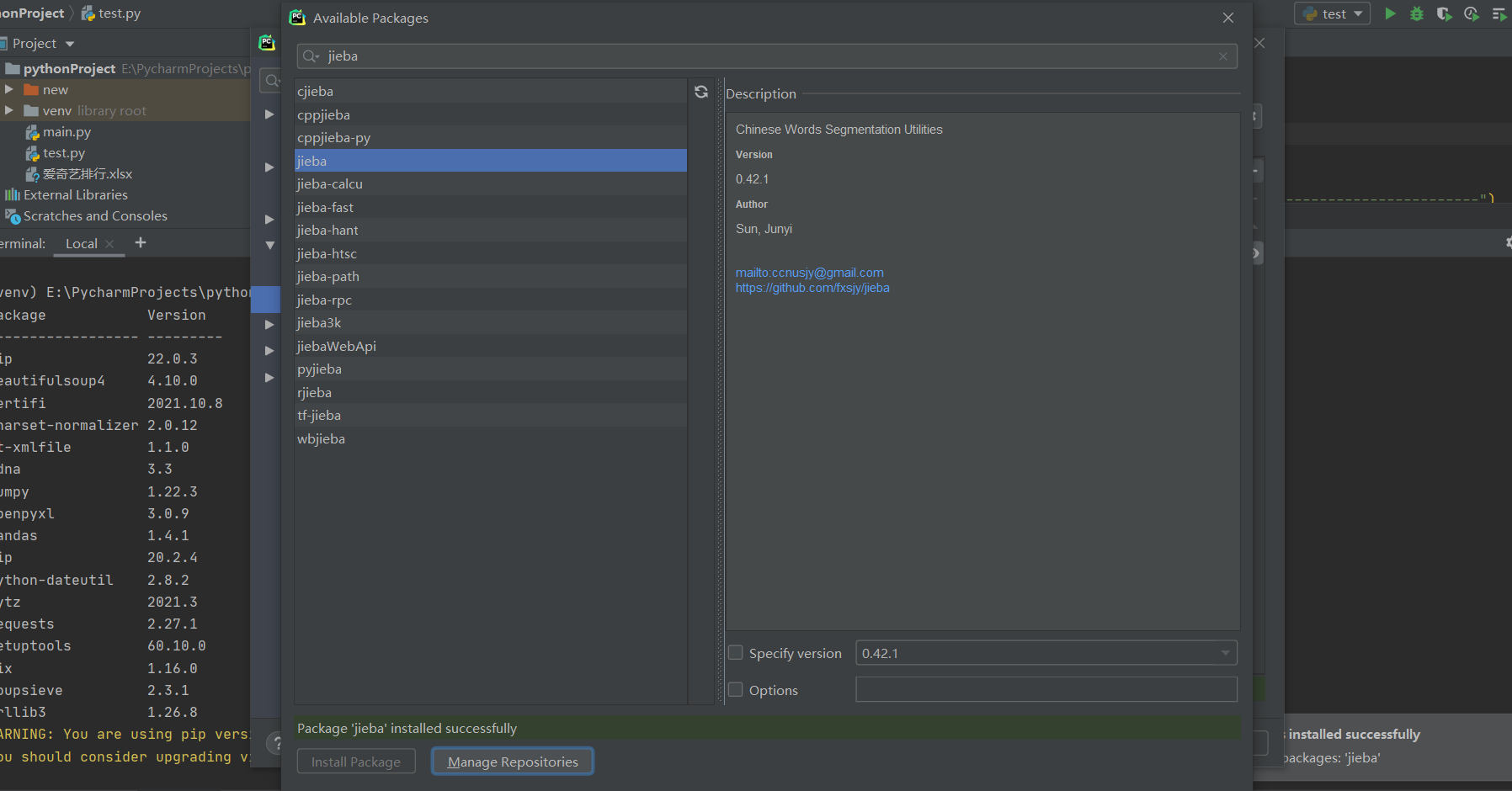Collapse the expanded downward arrow in Settings sidebar
The image size is (1512, 791).
point(270,246)
